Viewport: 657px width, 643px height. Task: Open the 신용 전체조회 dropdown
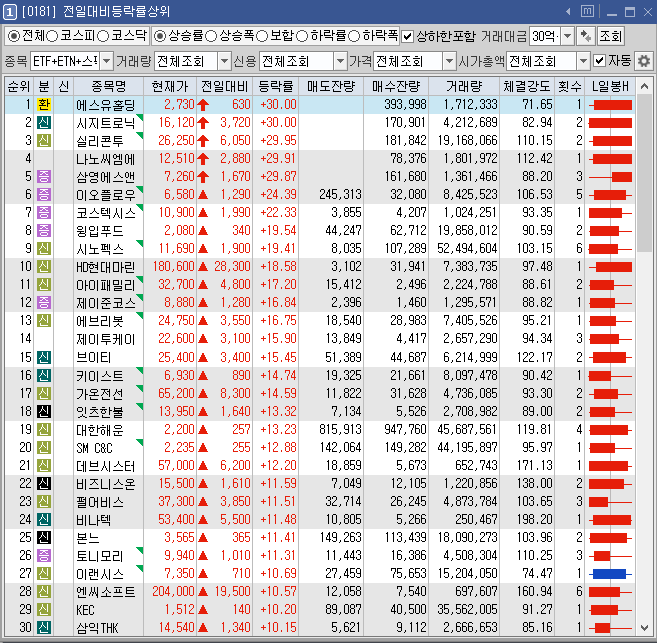tap(340, 62)
